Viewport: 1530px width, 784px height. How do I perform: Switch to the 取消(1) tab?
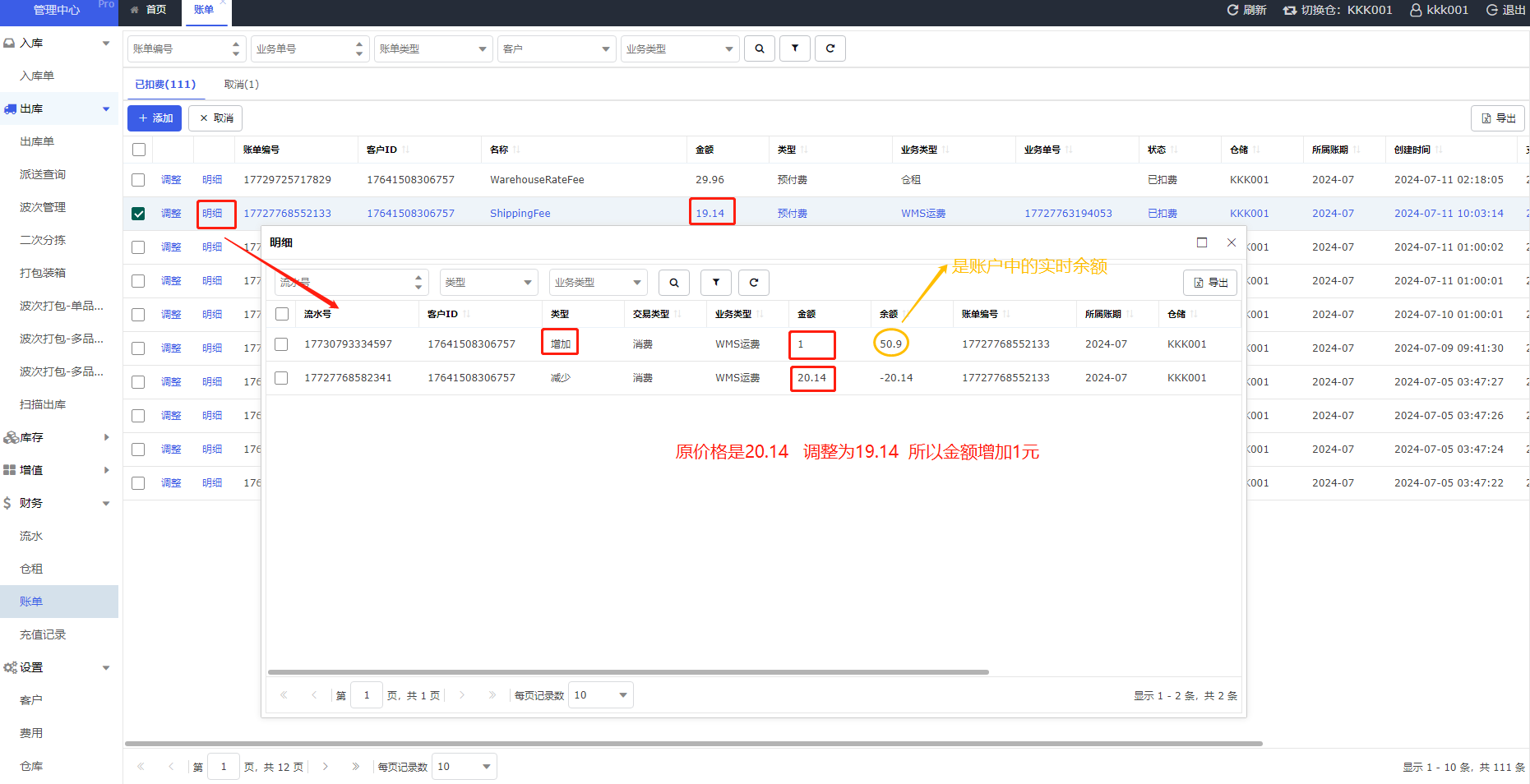click(x=242, y=85)
